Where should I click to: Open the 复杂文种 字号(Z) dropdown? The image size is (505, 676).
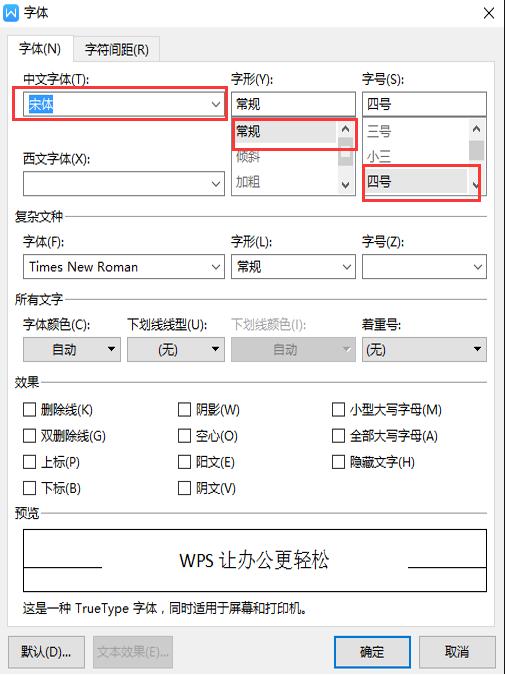tap(424, 266)
